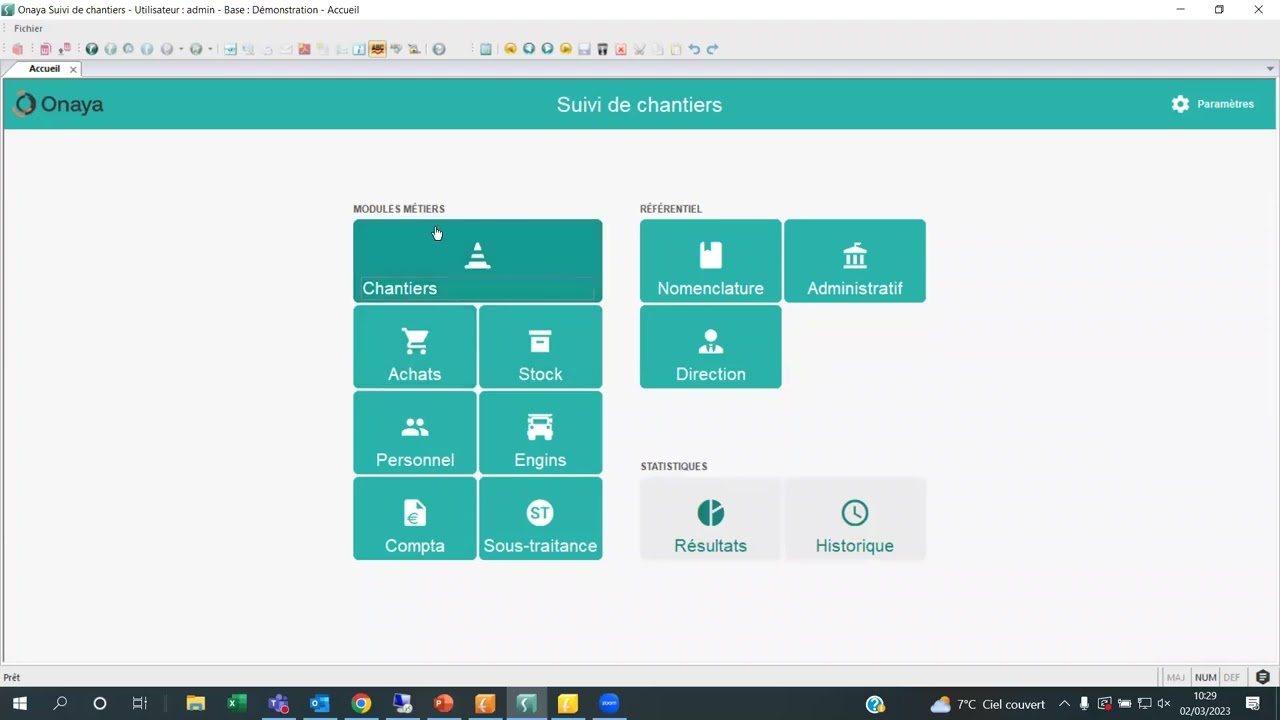Viewport: 1280px width, 720px height.
Task: Click the MODULES MÉTIERS heading
Action: [x=399, y=209]
